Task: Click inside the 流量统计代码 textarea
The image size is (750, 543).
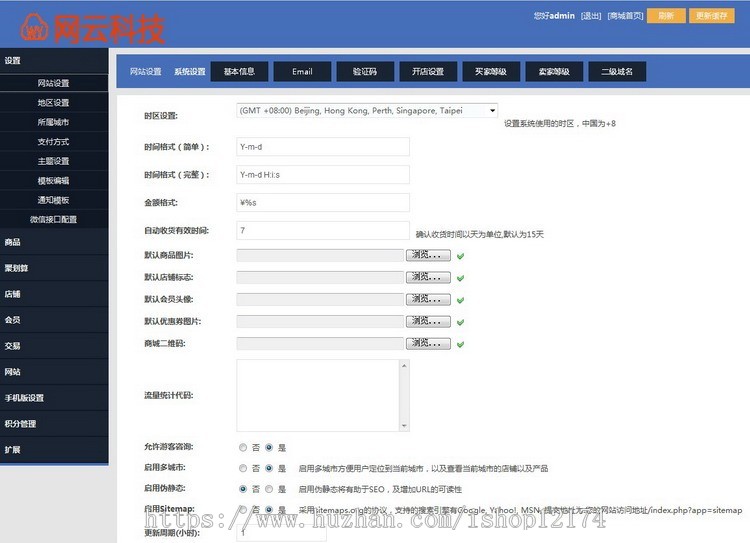Action: pos(318,396)
